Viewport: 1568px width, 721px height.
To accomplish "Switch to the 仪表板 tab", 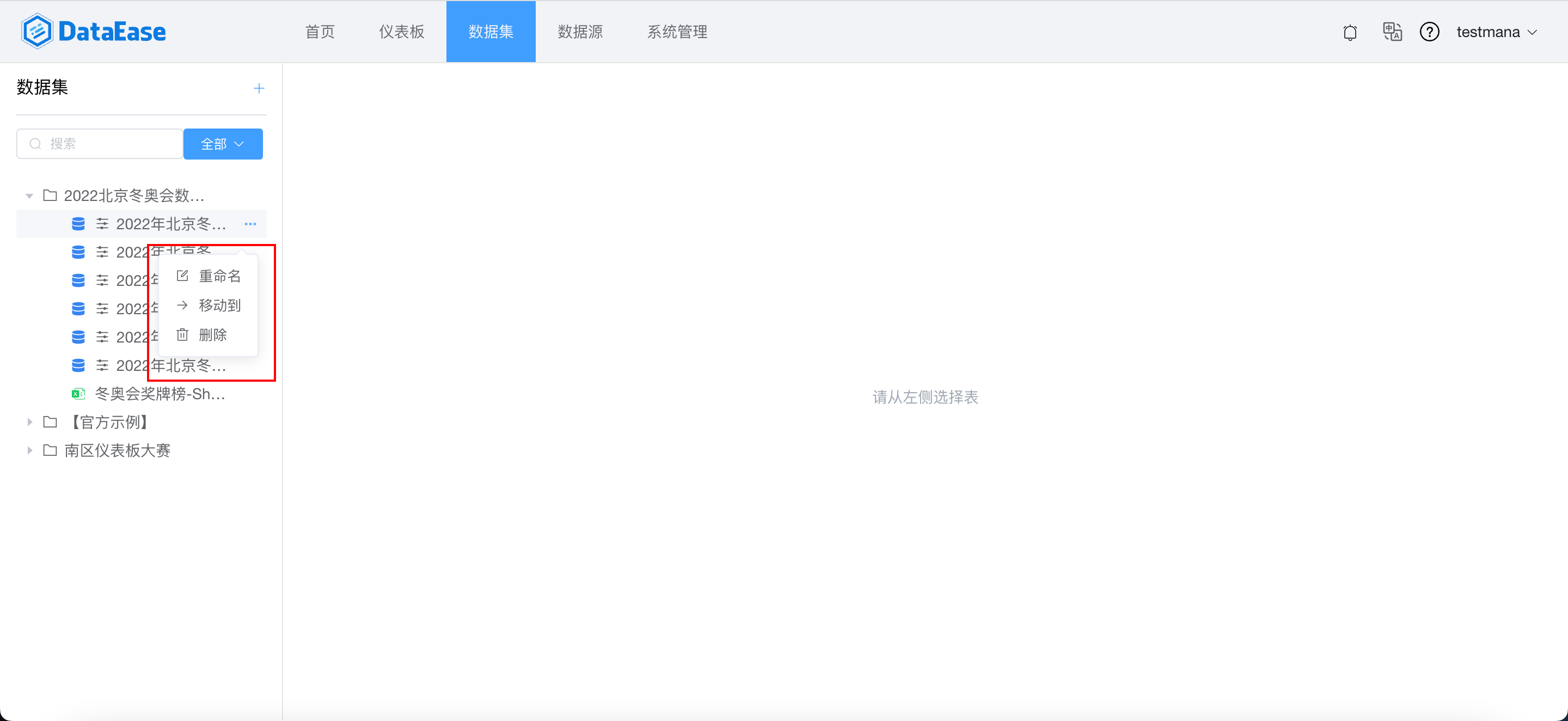I will point(401,32).
